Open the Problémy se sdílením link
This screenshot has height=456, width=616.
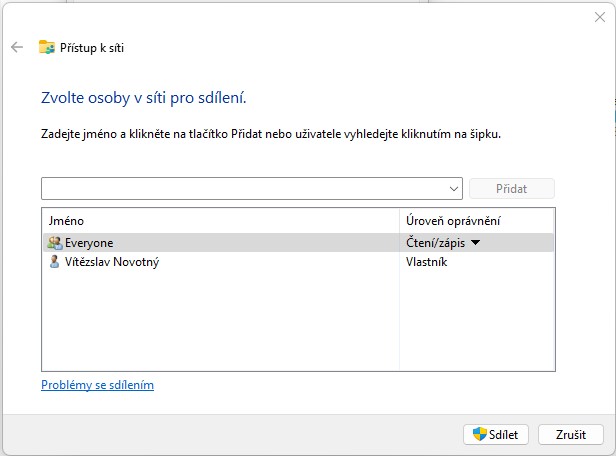coord(97,385)
